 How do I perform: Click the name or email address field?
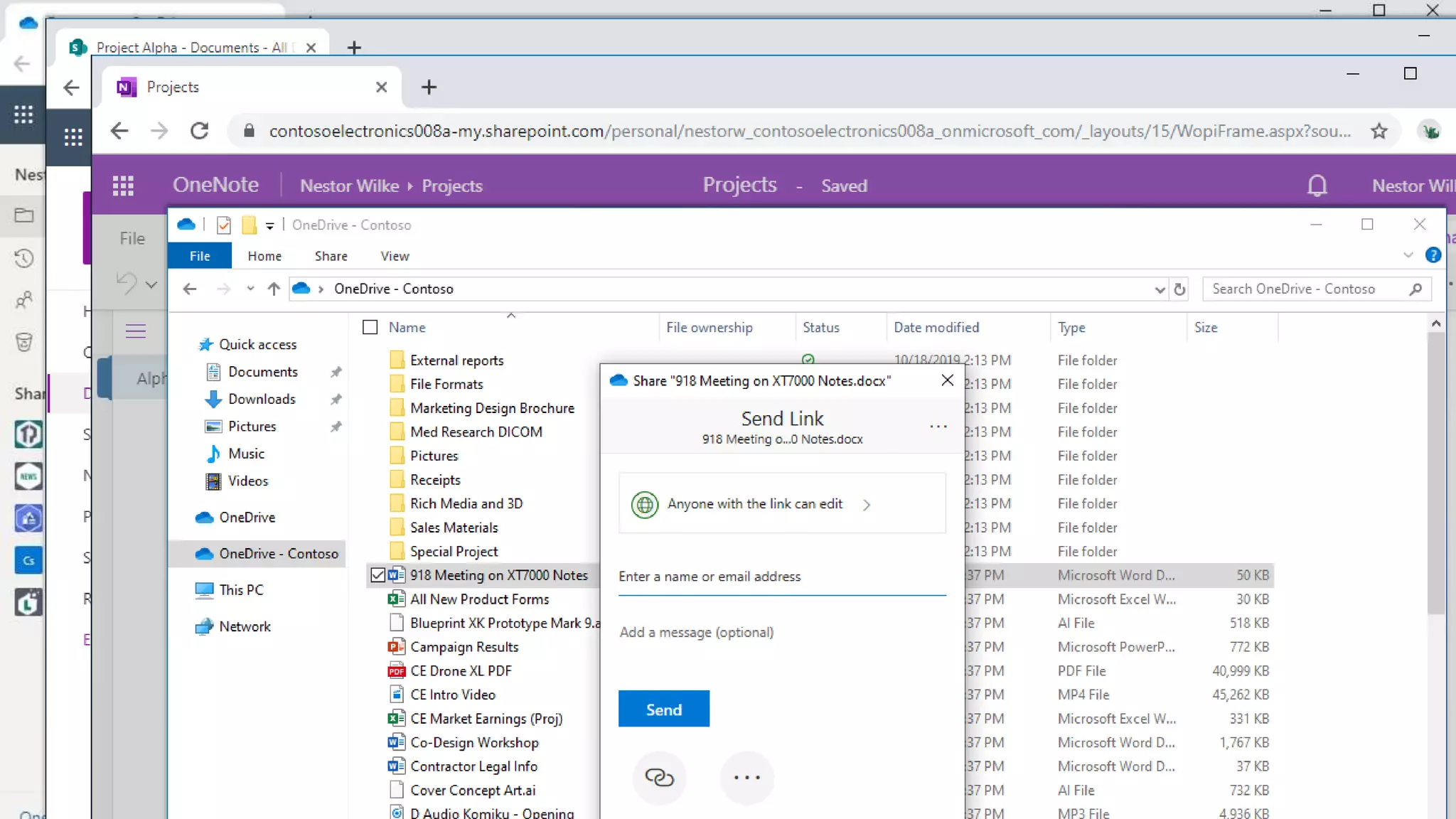[781, 577]
